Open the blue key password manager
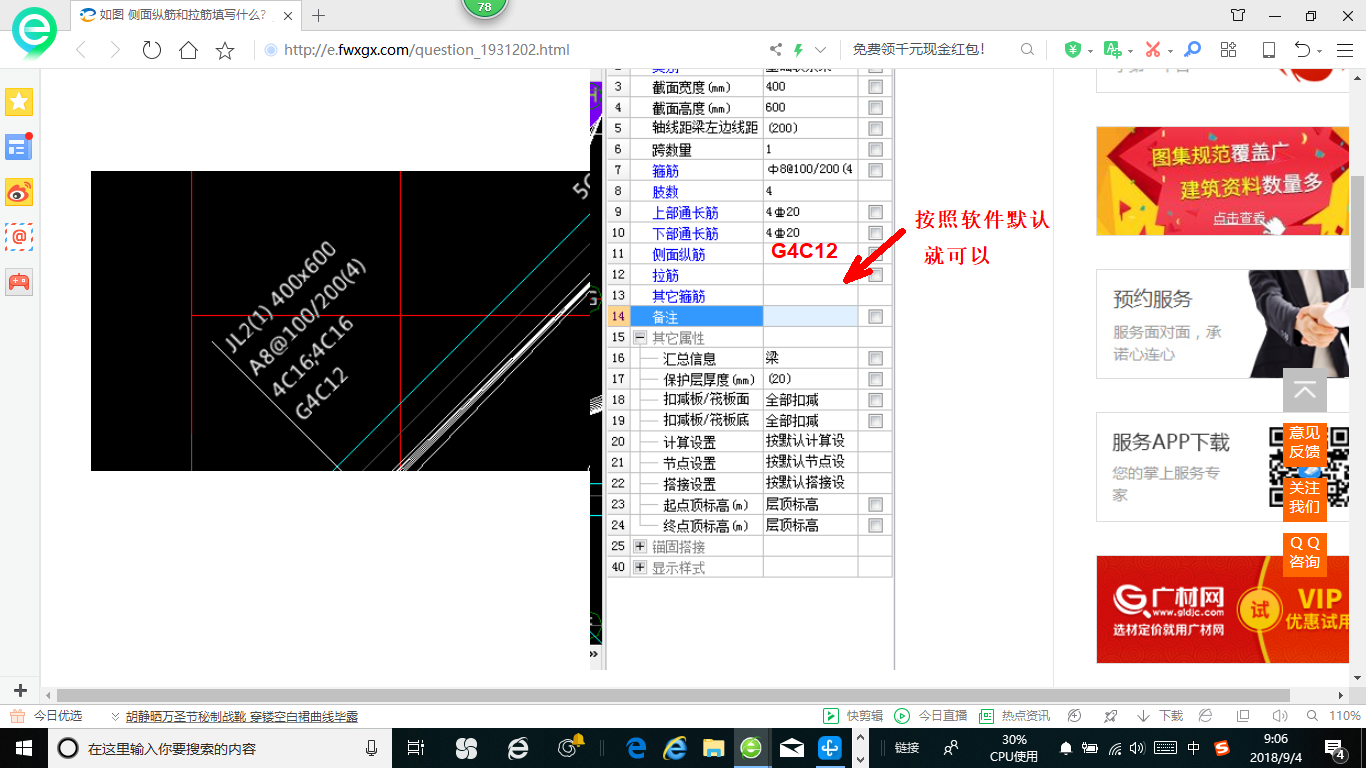Viewport: 1366px width, 768px height. [1191, 50]
